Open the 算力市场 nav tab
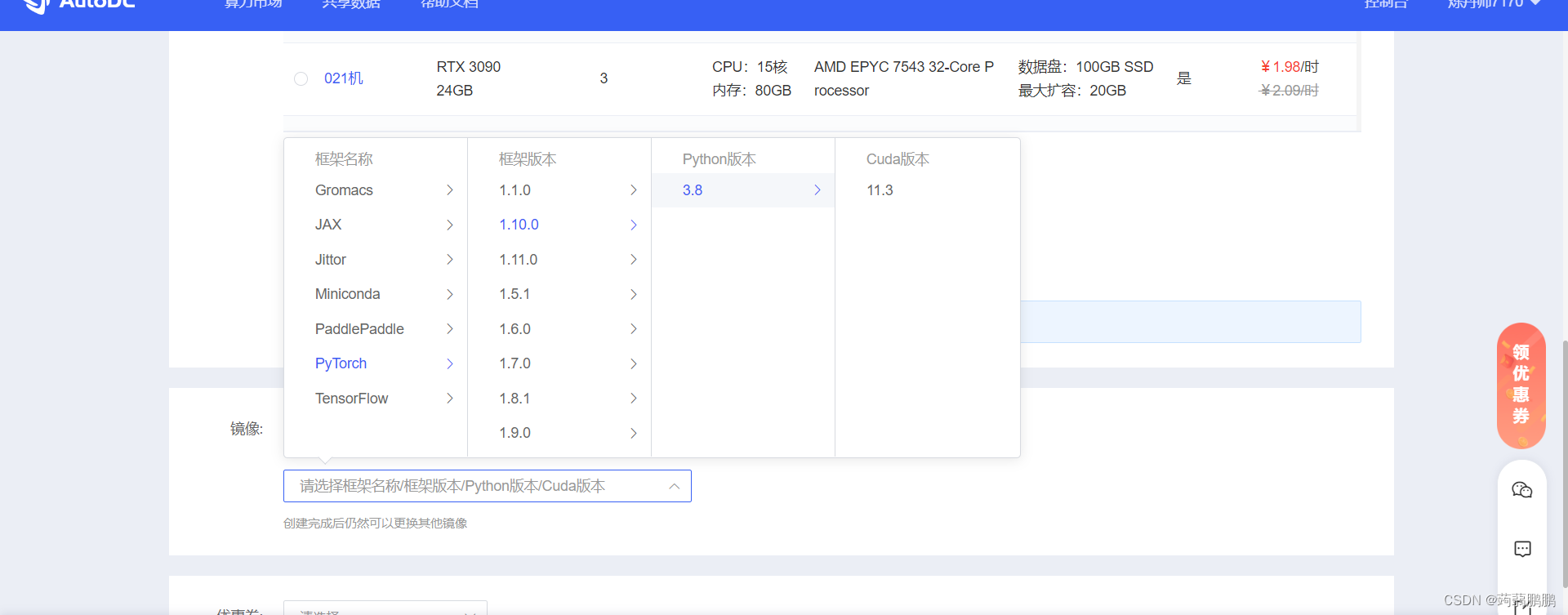Screen dimensions: 1568x615 tap(253, 4)
